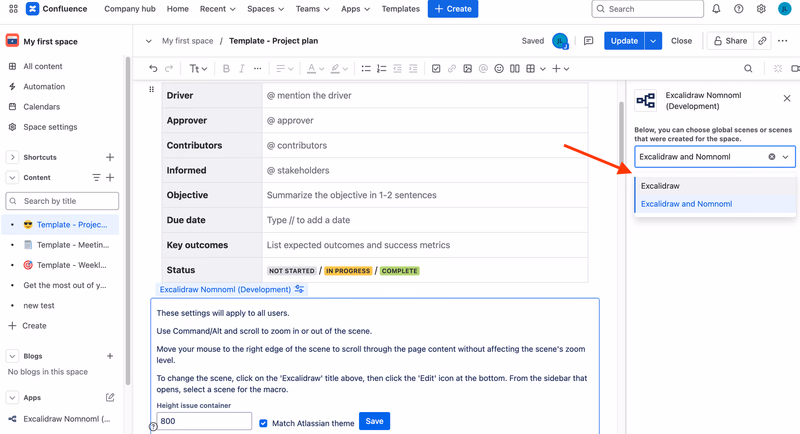This screenshot has height=434, width=800.
Task: Open the user avatar in the header
Action: click(784, 9)
